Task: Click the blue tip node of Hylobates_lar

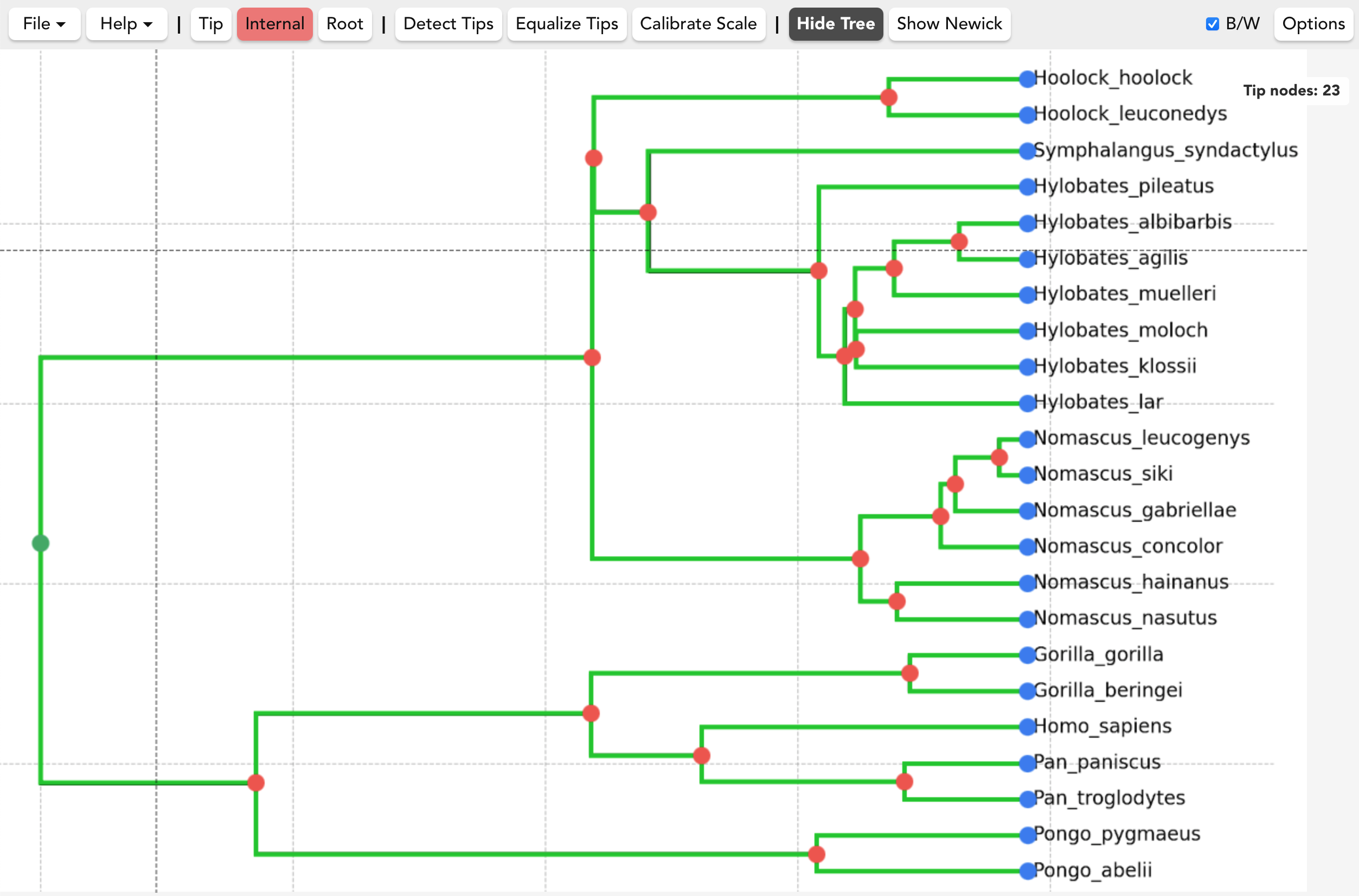Action: [1028, 403]
